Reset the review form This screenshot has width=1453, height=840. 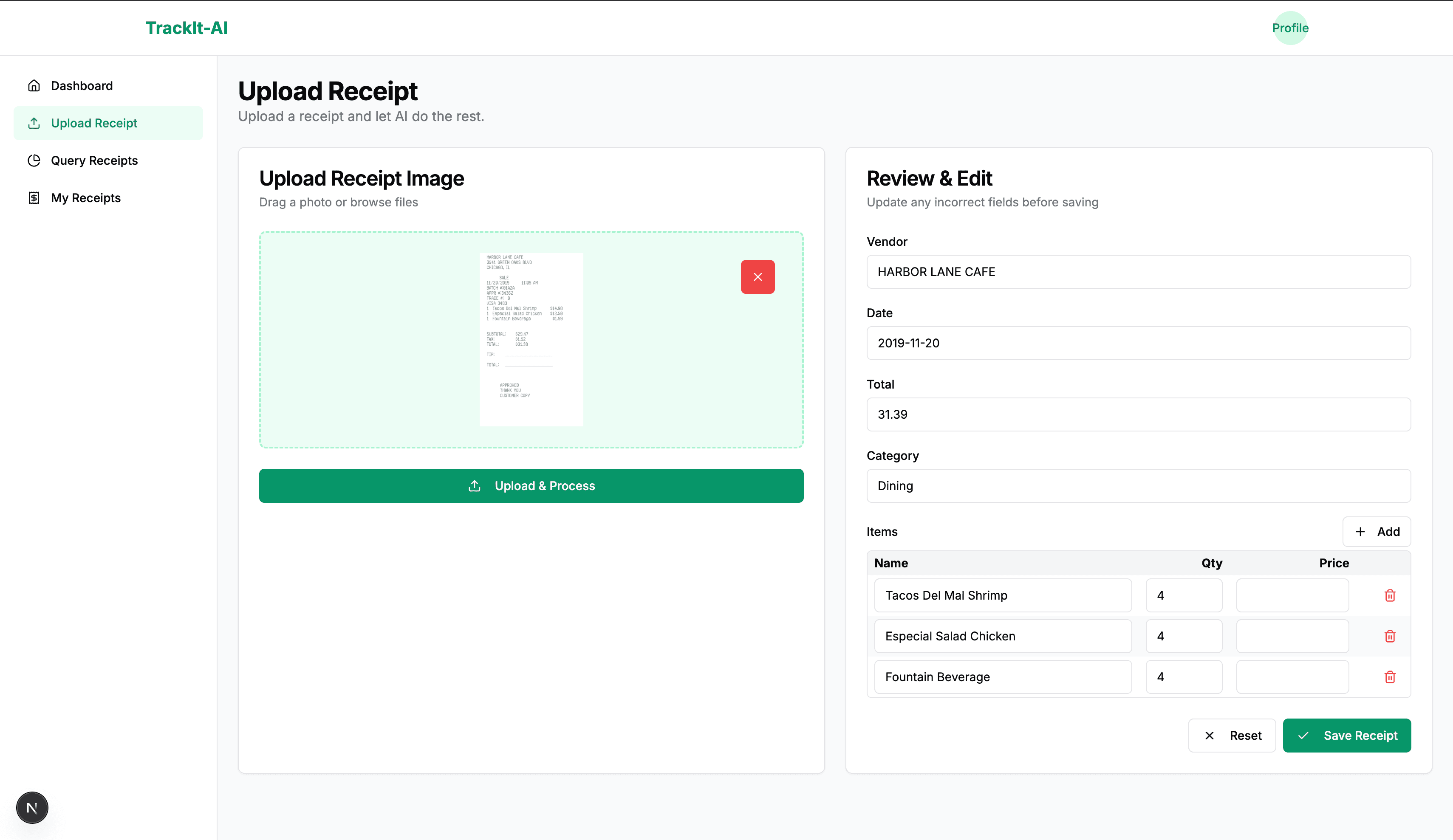pos(1232,735)
